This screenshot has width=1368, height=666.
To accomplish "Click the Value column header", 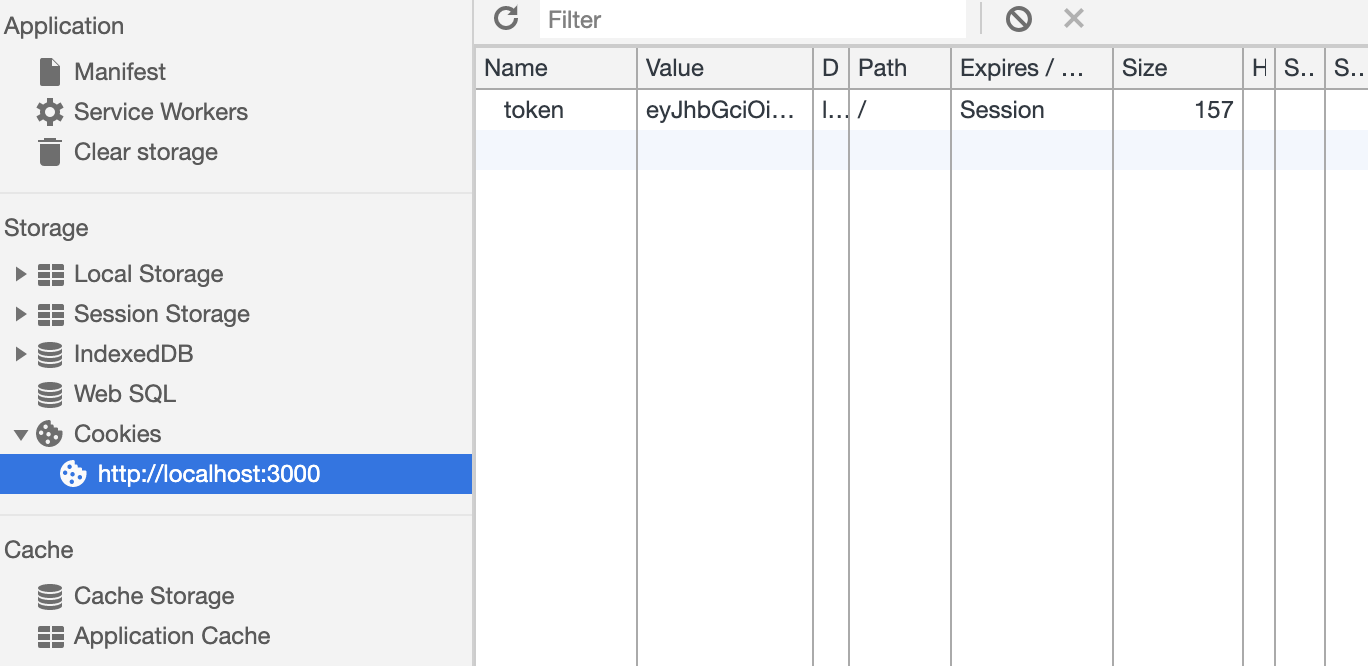I will pyautogui.click(x=725, y=68).
